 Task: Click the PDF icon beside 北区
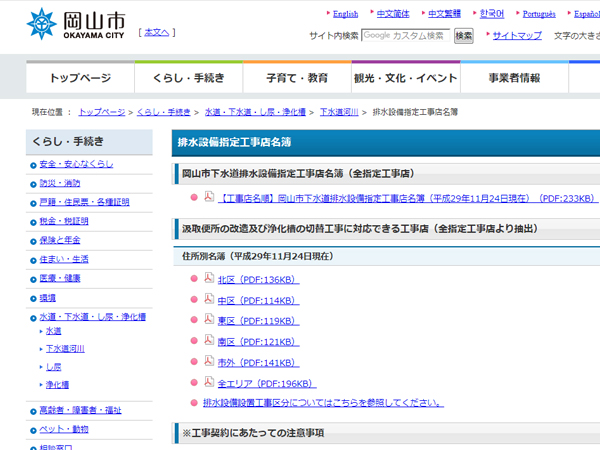coord(209,279)
